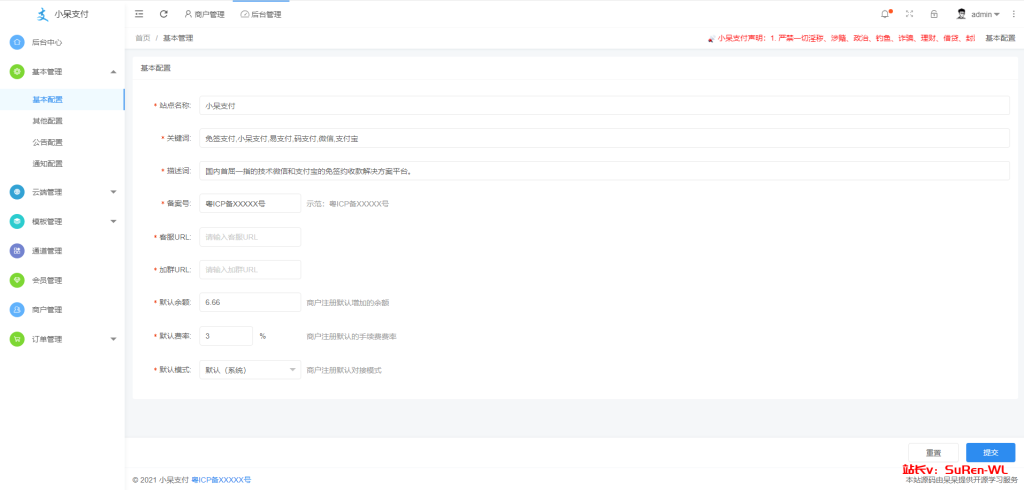Click the refresh page icon
This screenshot has width=1024, height=490.
point(163,14)
